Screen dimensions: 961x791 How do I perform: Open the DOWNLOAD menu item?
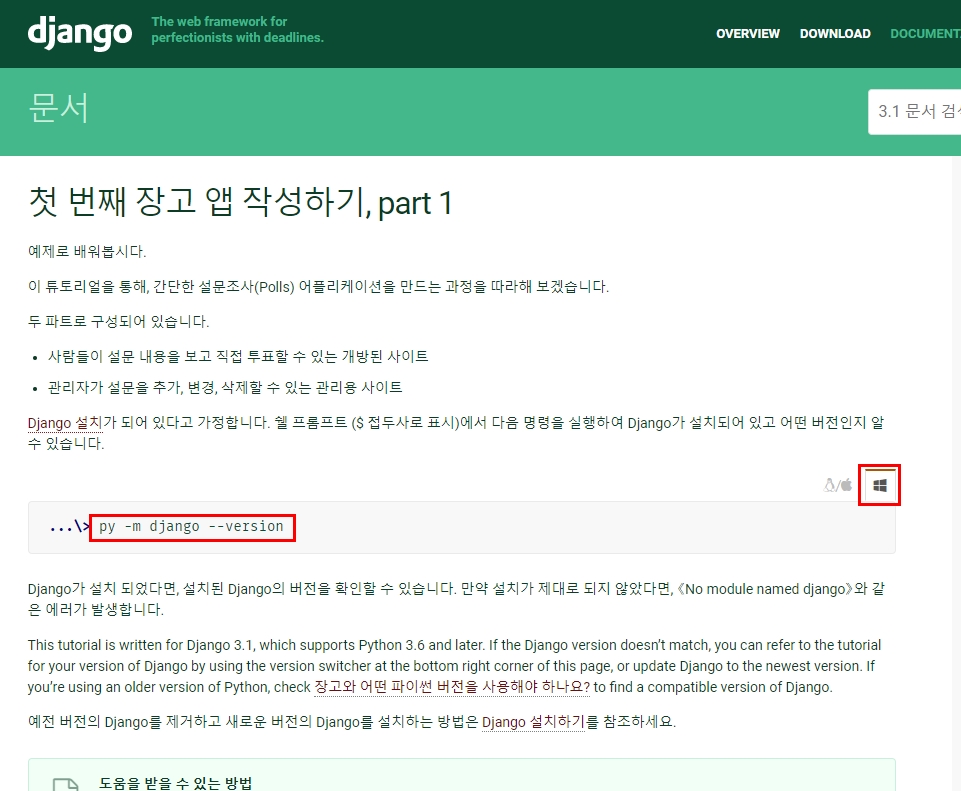click(835, 34)
